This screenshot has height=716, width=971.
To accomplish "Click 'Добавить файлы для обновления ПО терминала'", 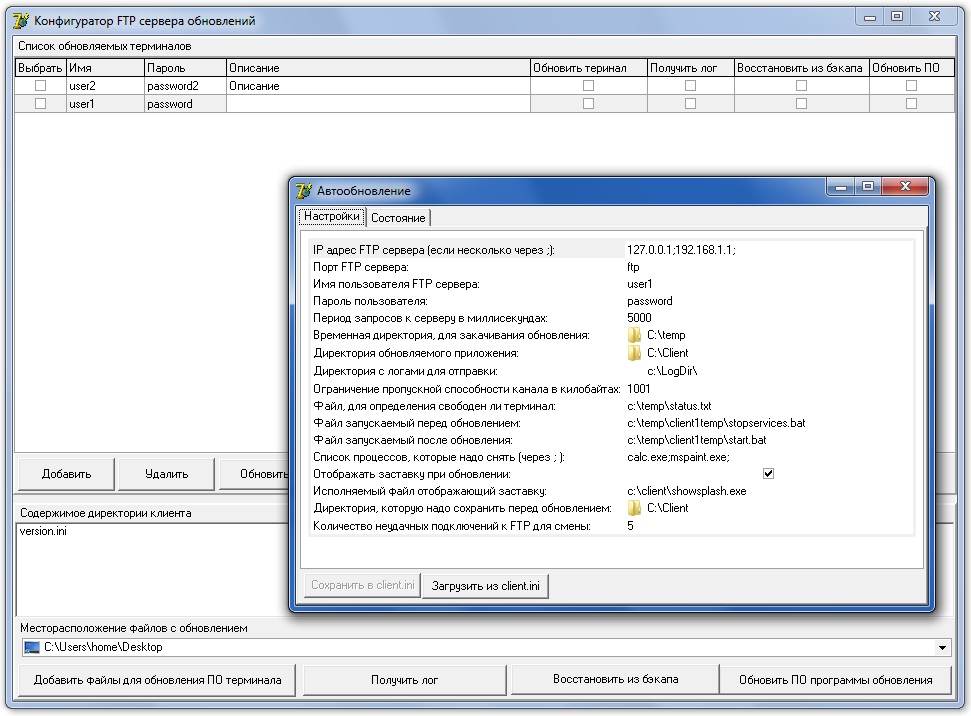I will coord(157,680).
